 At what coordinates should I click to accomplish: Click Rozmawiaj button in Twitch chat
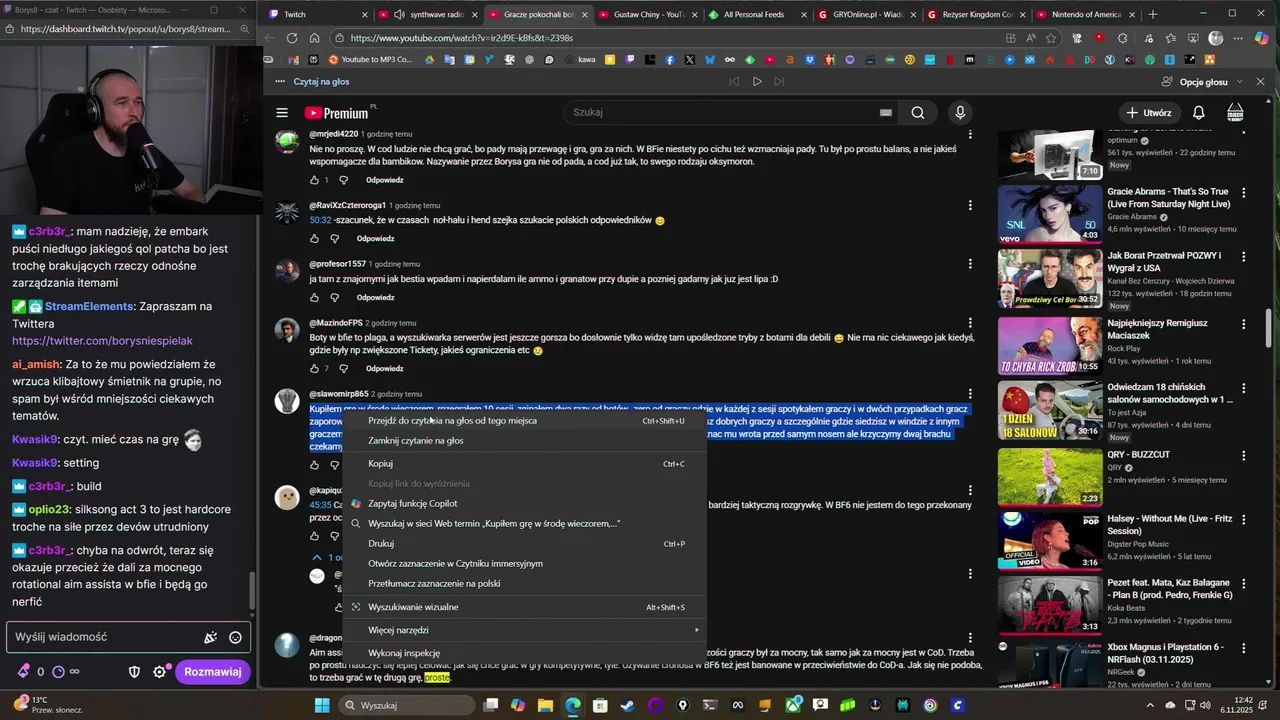pyautogui.click(x=213, y=672)
